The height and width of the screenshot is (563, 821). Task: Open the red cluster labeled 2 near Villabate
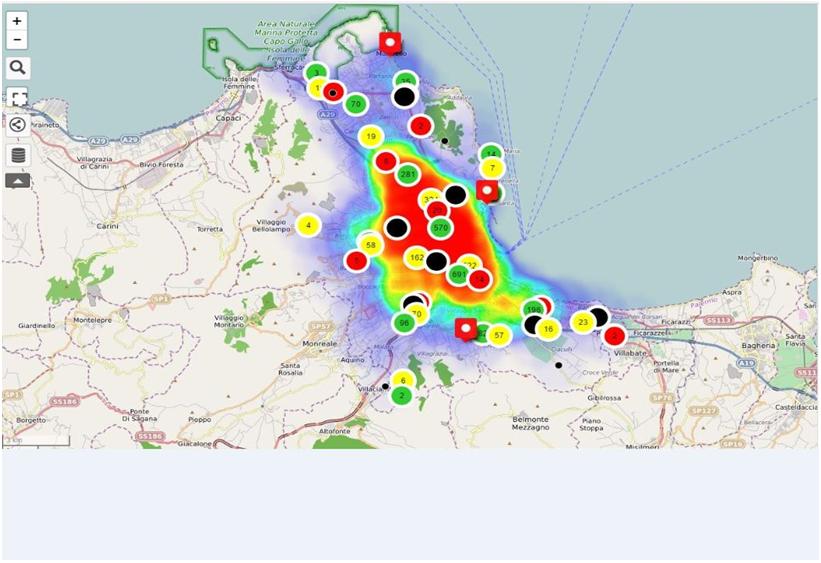click(615, 336)
